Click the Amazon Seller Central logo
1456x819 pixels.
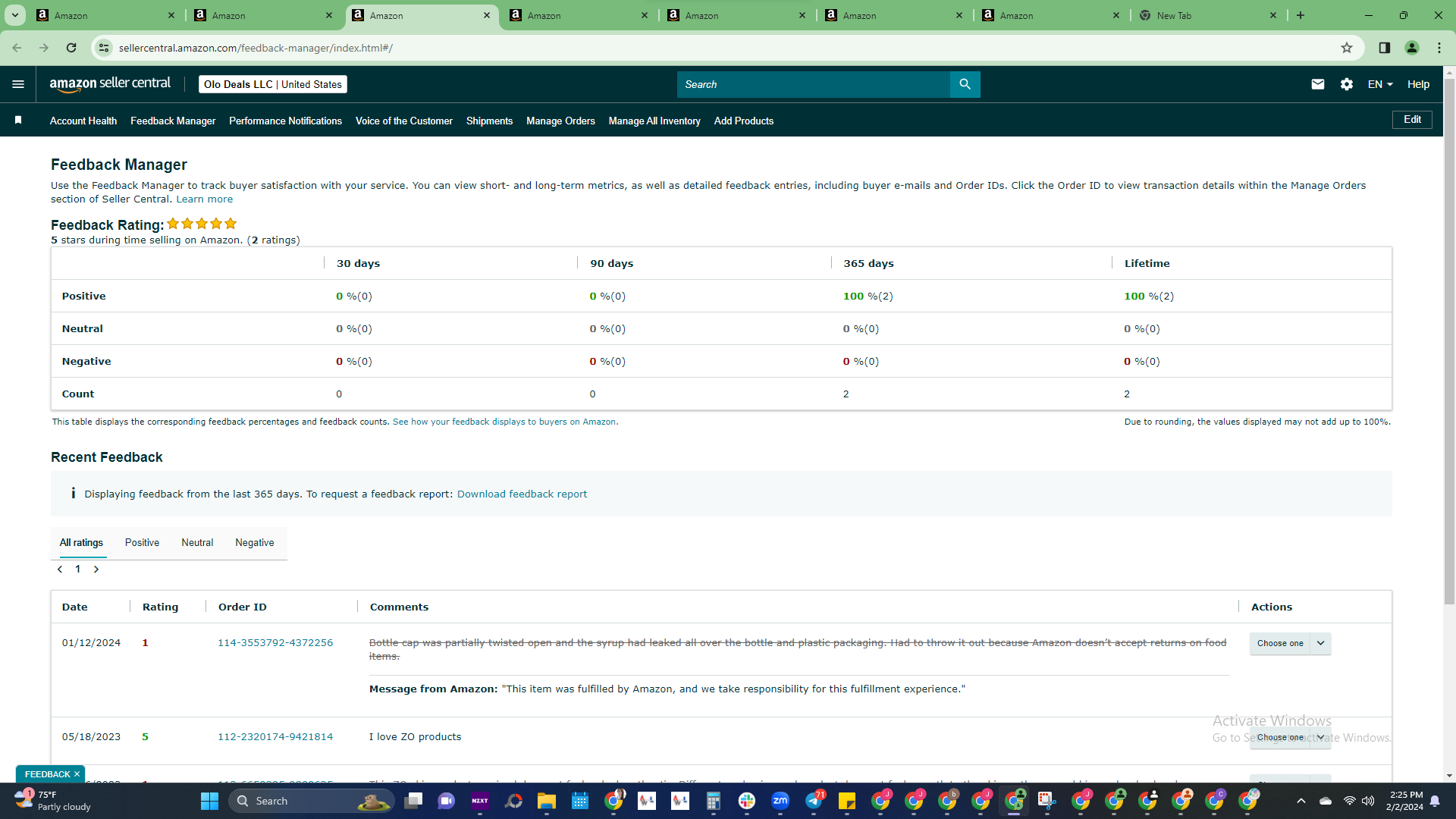click(x=110, y=84)
